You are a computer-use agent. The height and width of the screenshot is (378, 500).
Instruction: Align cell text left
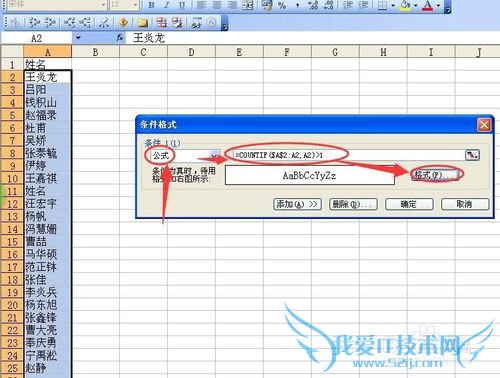[200, 5]
